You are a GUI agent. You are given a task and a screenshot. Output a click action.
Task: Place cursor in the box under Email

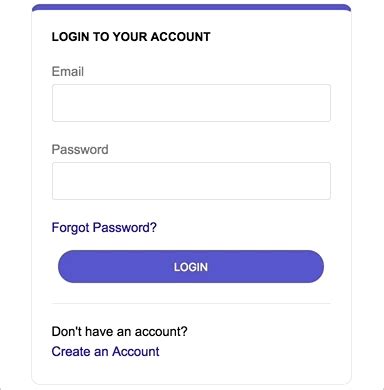(191, 103)
